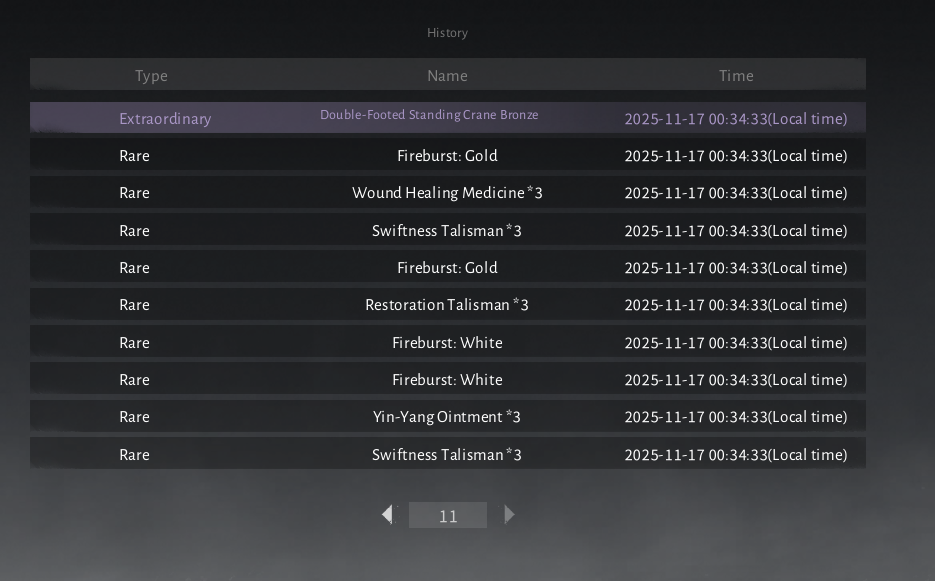
Task: Select the second Fireburst: White record
Action: point(447,380)
